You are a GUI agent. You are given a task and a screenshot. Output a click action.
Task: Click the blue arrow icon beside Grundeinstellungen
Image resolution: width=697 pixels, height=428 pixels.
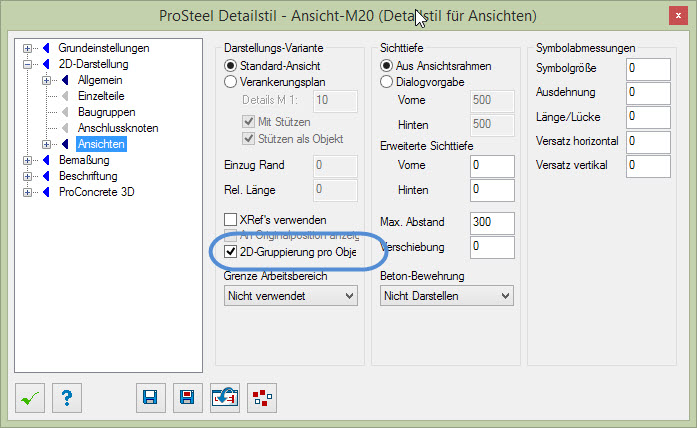pos(46,48)
